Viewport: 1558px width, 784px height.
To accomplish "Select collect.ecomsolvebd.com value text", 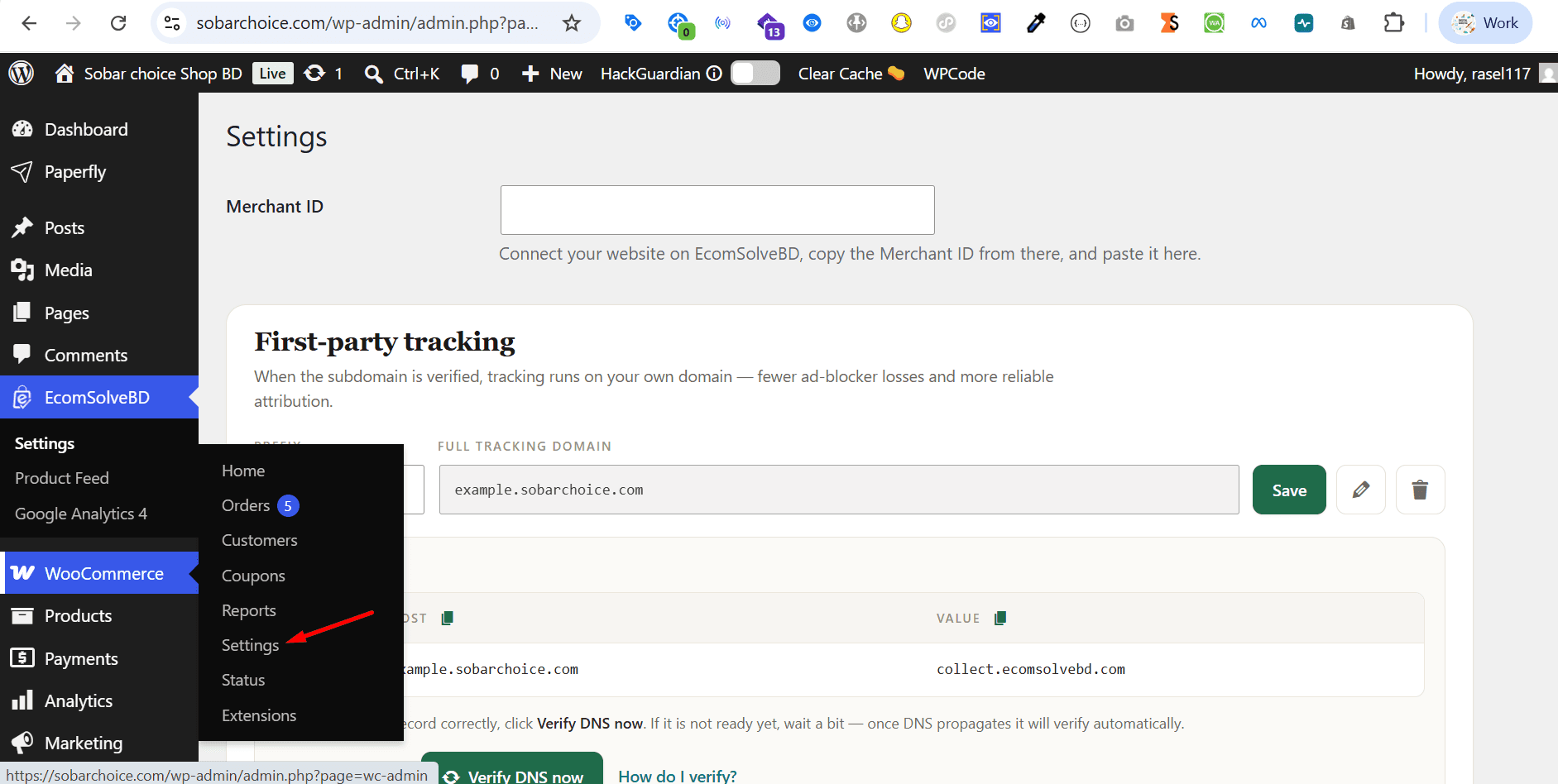I will pyautogui.click(x=1031, y=669).
